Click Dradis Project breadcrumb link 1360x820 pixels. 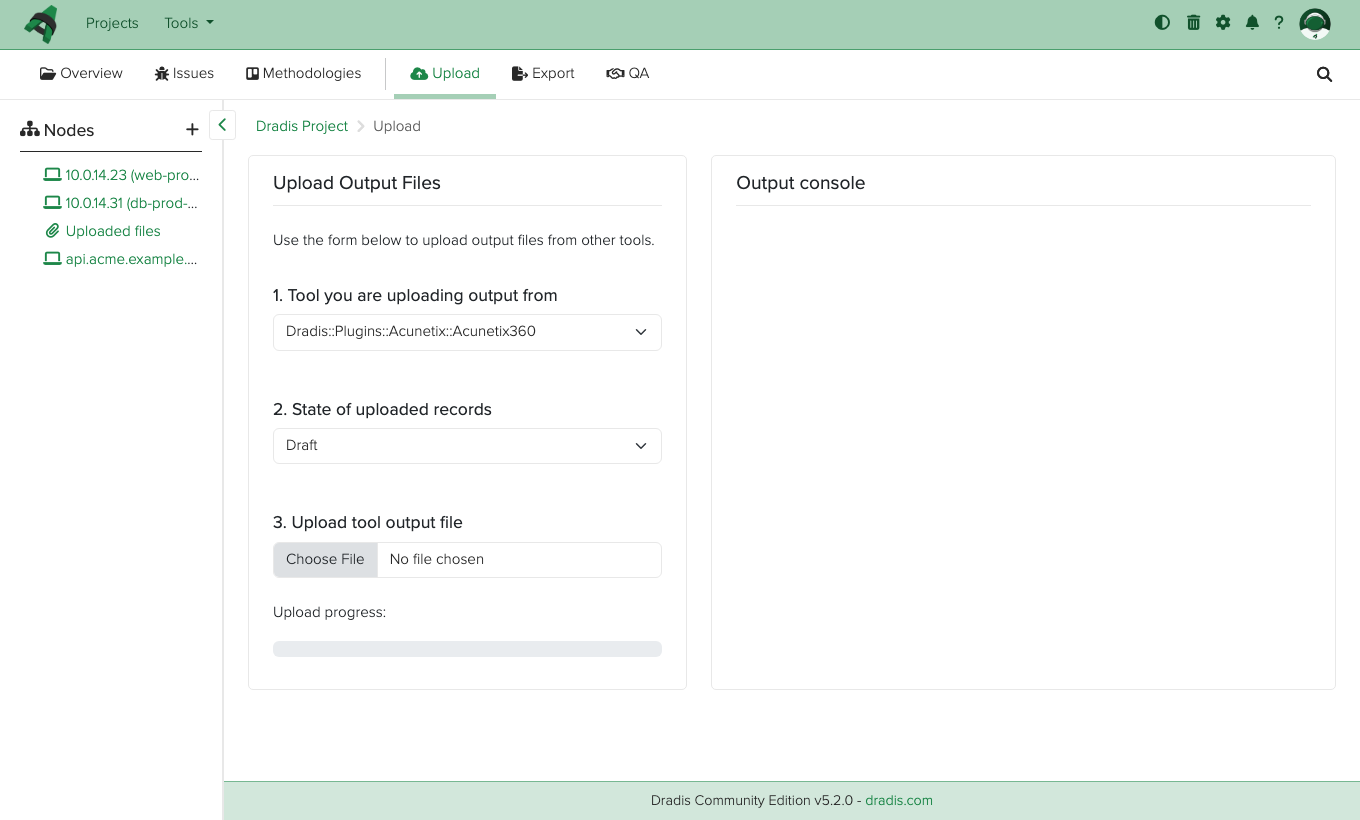pyautogui.click(x=302, y=126)
